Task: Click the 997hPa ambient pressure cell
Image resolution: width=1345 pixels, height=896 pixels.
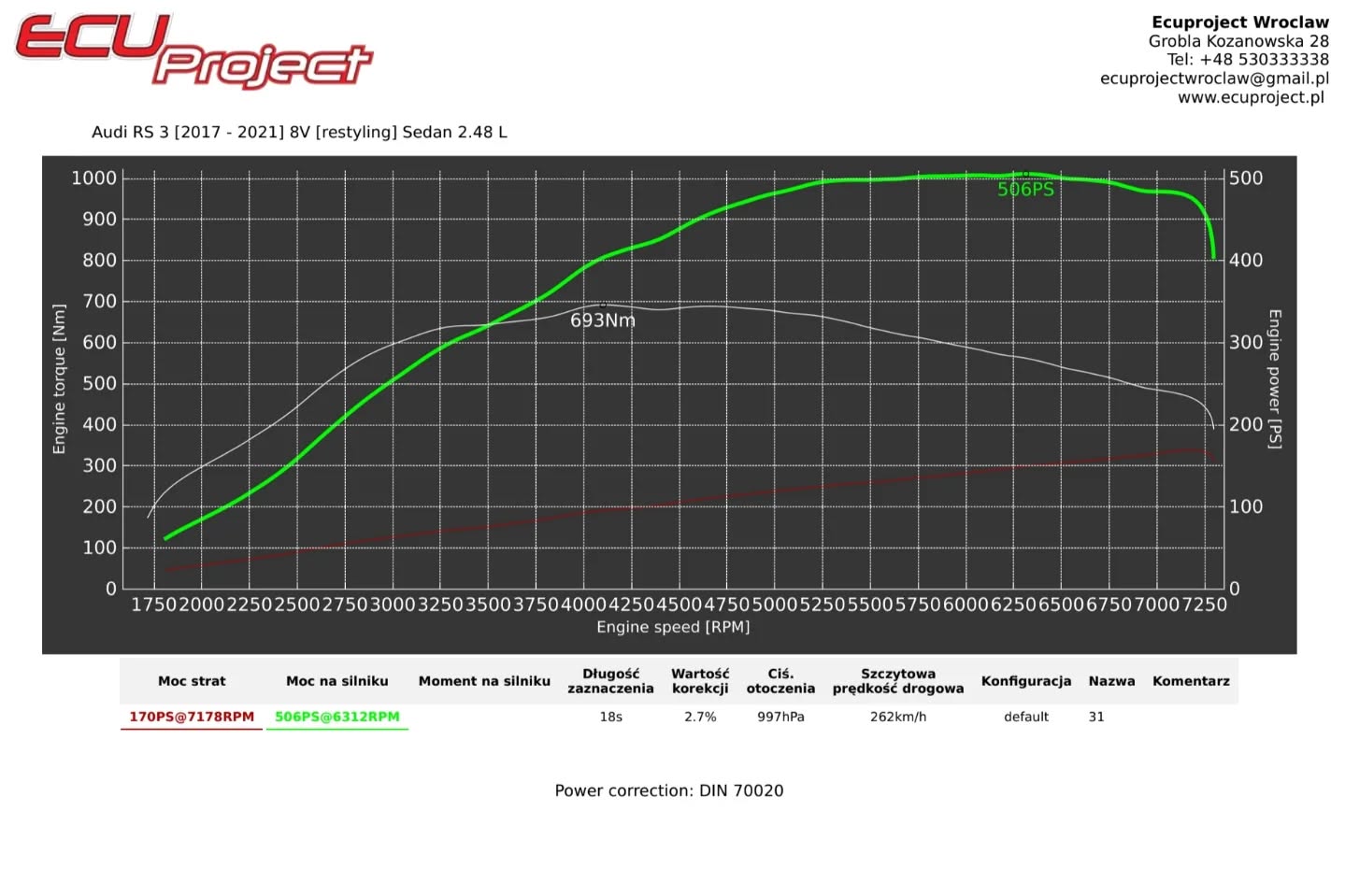Action: [x=780, y=717]
